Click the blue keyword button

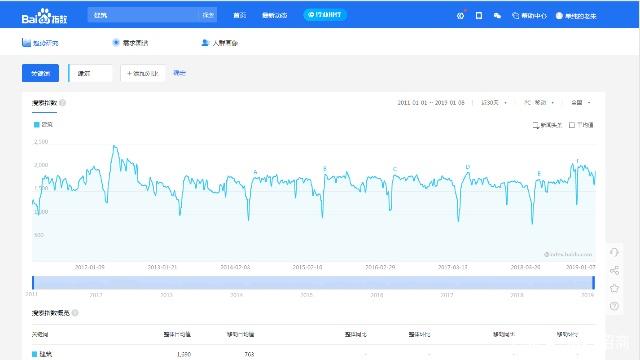tap(40, 73)
